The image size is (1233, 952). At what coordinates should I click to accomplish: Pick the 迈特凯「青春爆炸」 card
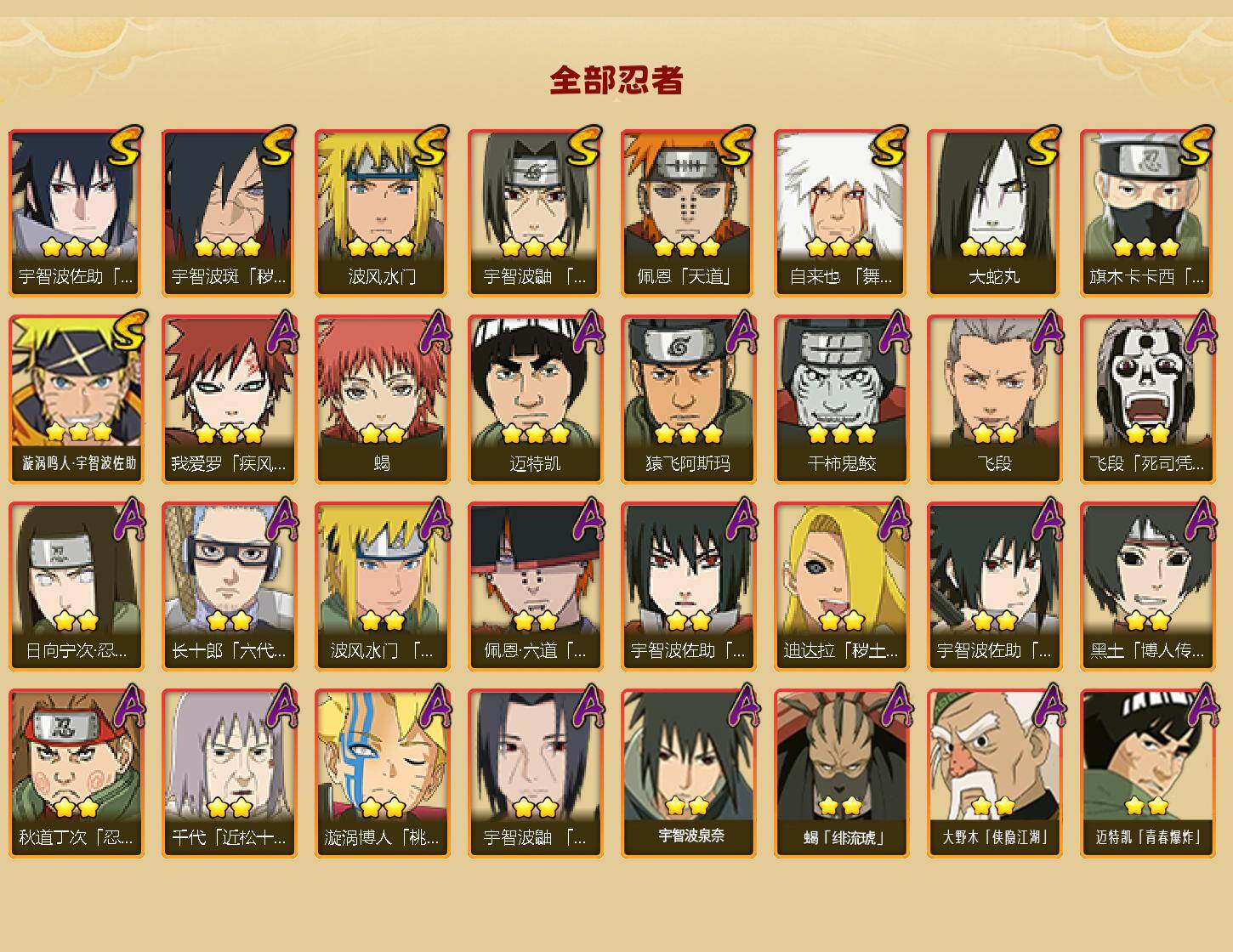pos(1147,773)
